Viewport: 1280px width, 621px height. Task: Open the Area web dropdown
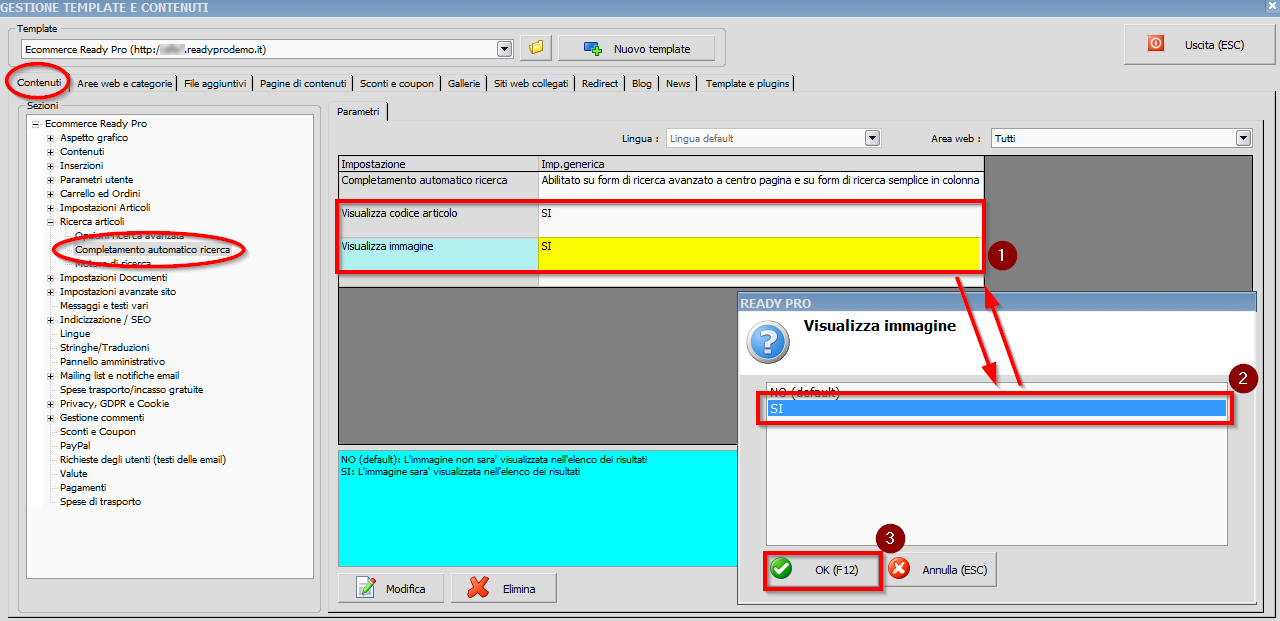1243,138
